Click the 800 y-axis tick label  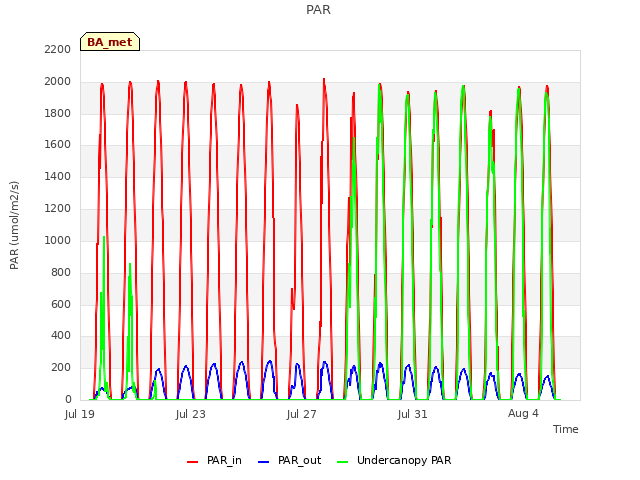tap(61, 272)
